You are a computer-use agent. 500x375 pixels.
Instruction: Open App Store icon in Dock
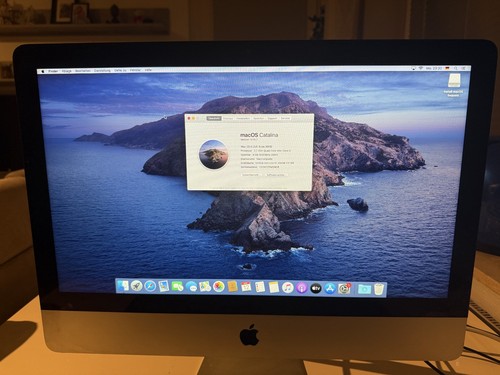(x=329, y=289)
